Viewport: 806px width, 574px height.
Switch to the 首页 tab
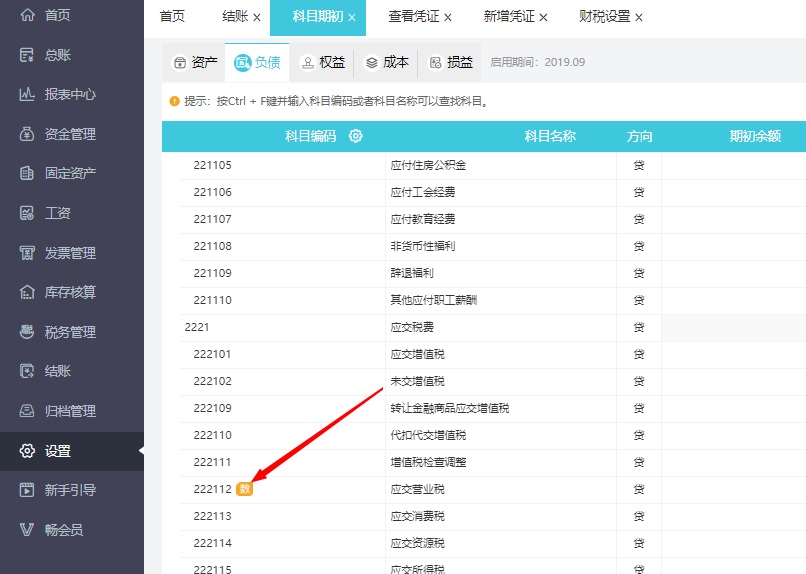coord(172,16)
